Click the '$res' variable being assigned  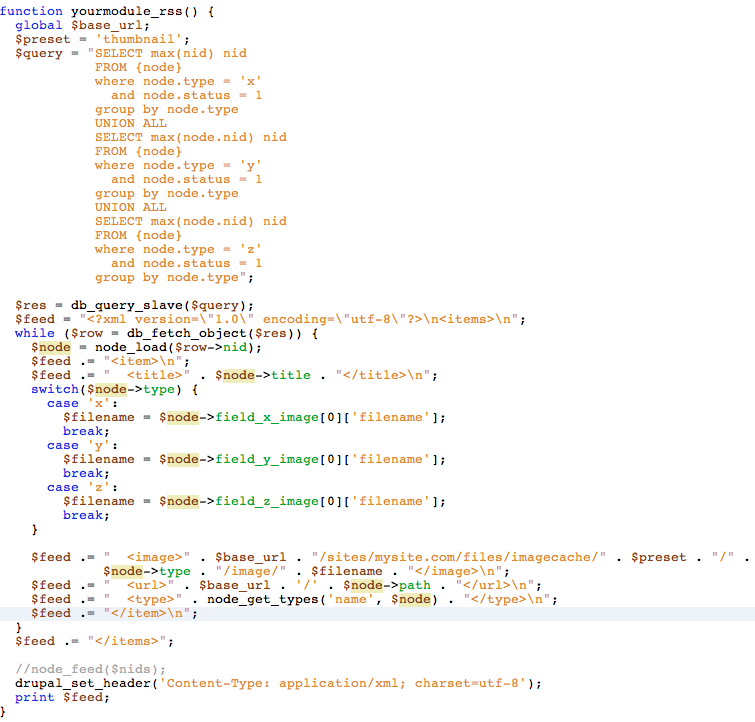[31, 305]
